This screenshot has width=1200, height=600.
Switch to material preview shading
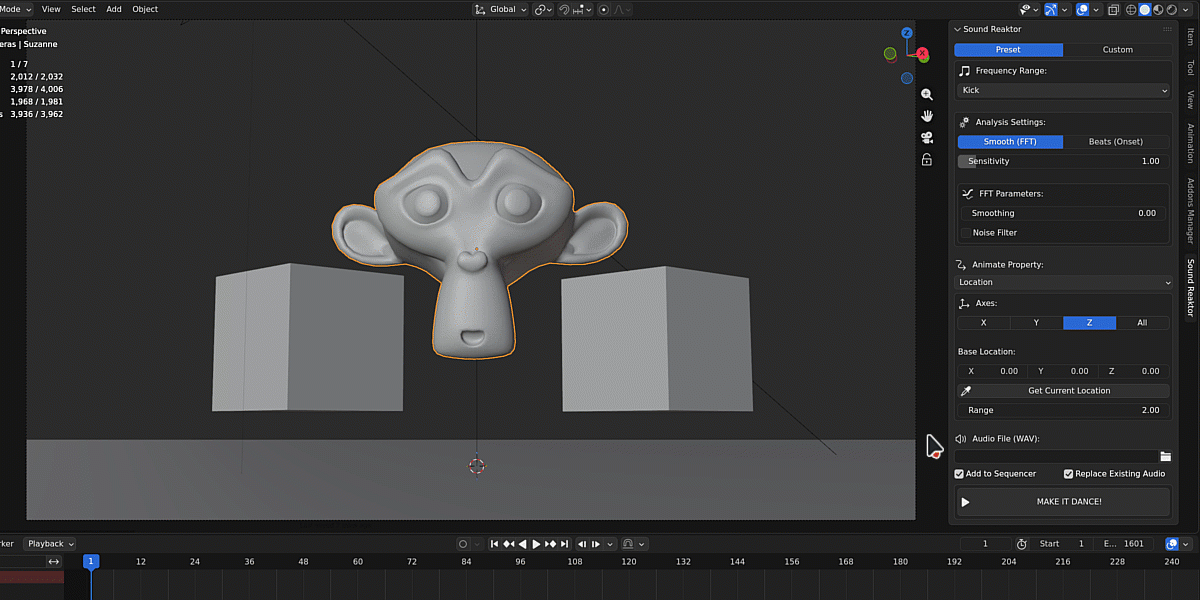(x=1158, y=9)
